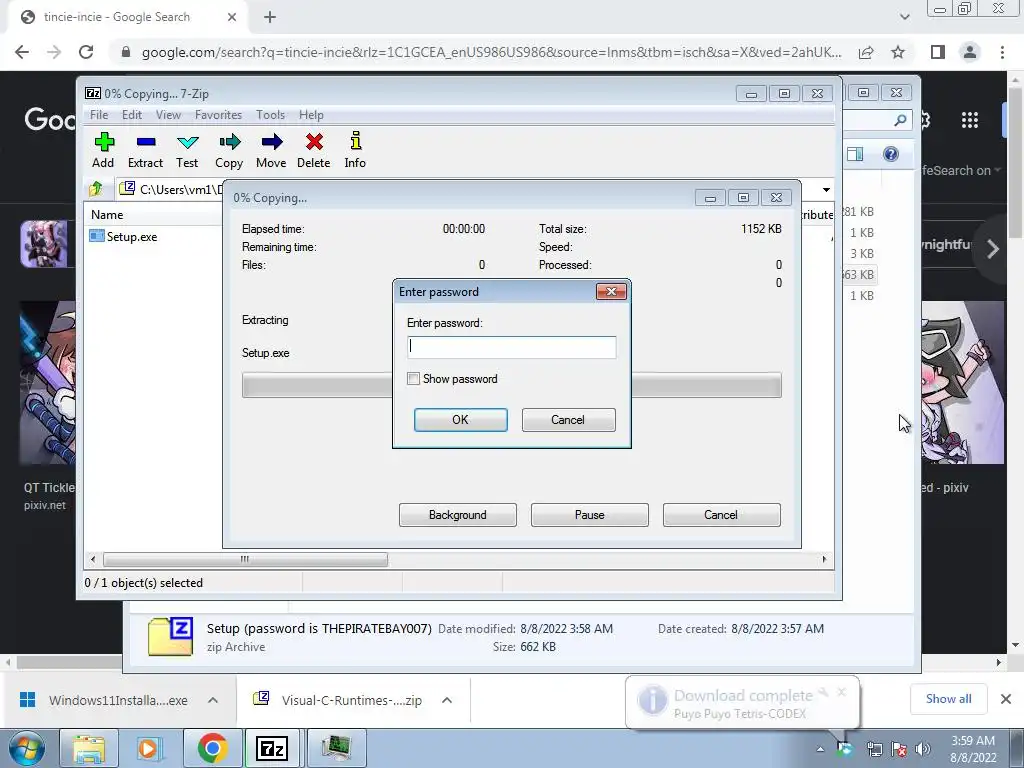Click the Move toolbar icon
This screenshot has width=1024, height=768.
(272, 142)
